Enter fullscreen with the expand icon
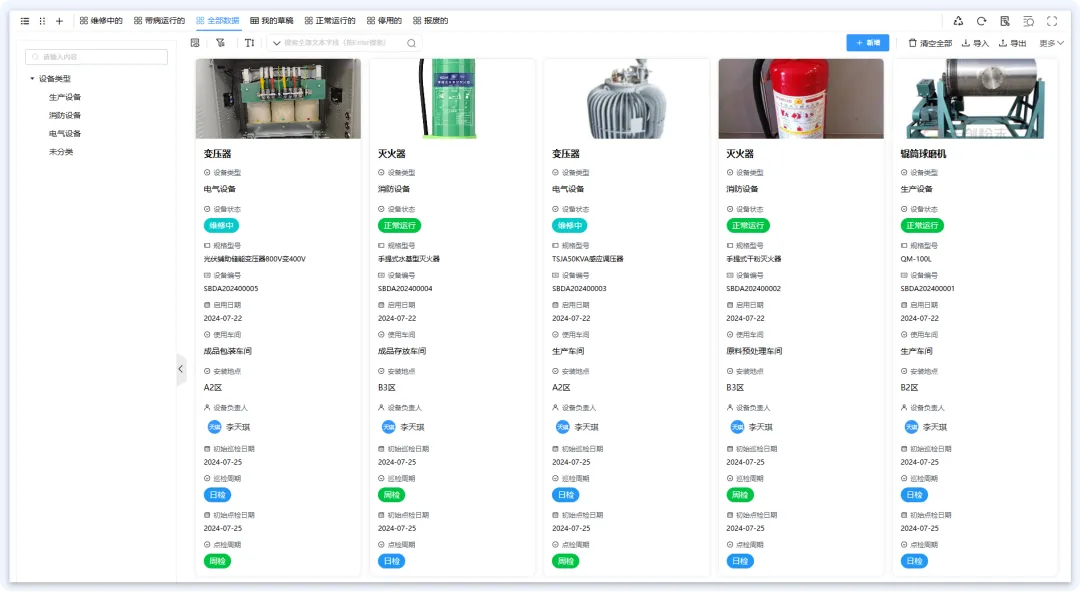The height and width of the screenshot is (593, 1080). click(1051, 20)
